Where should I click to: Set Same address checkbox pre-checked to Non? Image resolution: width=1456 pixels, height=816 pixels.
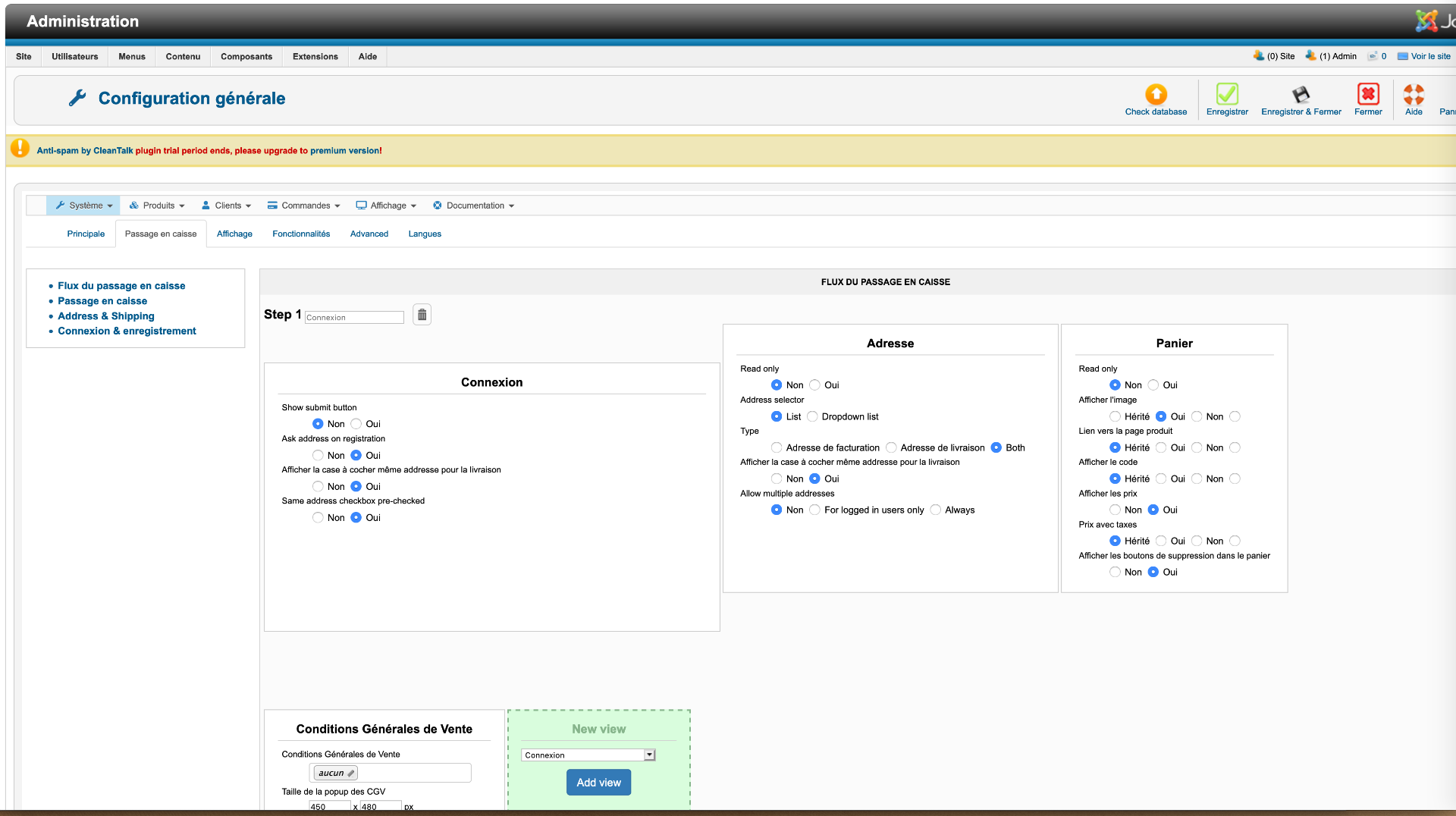(318, 517)
